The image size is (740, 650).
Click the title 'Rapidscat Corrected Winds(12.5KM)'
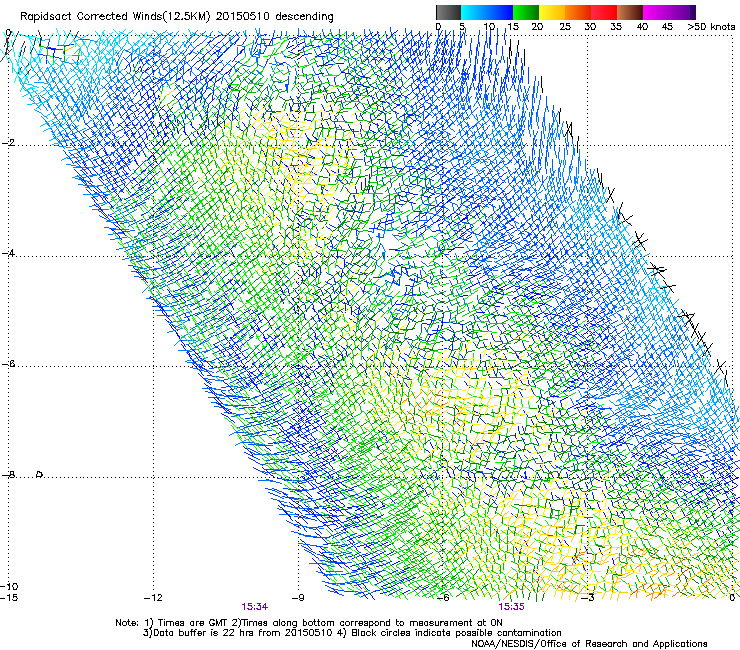(115, 17)
